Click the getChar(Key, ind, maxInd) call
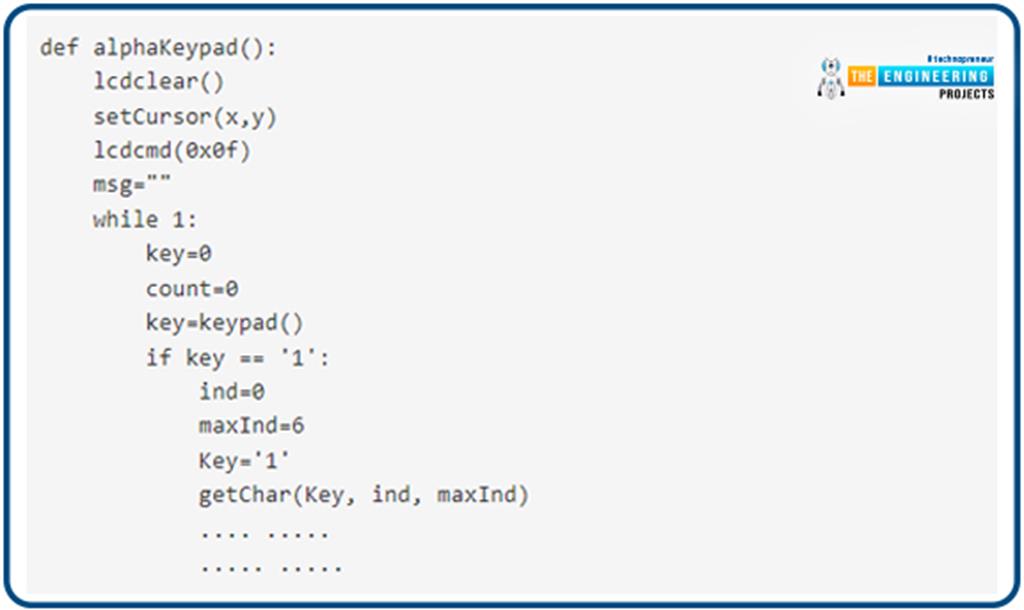This screenshot has width=1024, height=610. point(364,495)
